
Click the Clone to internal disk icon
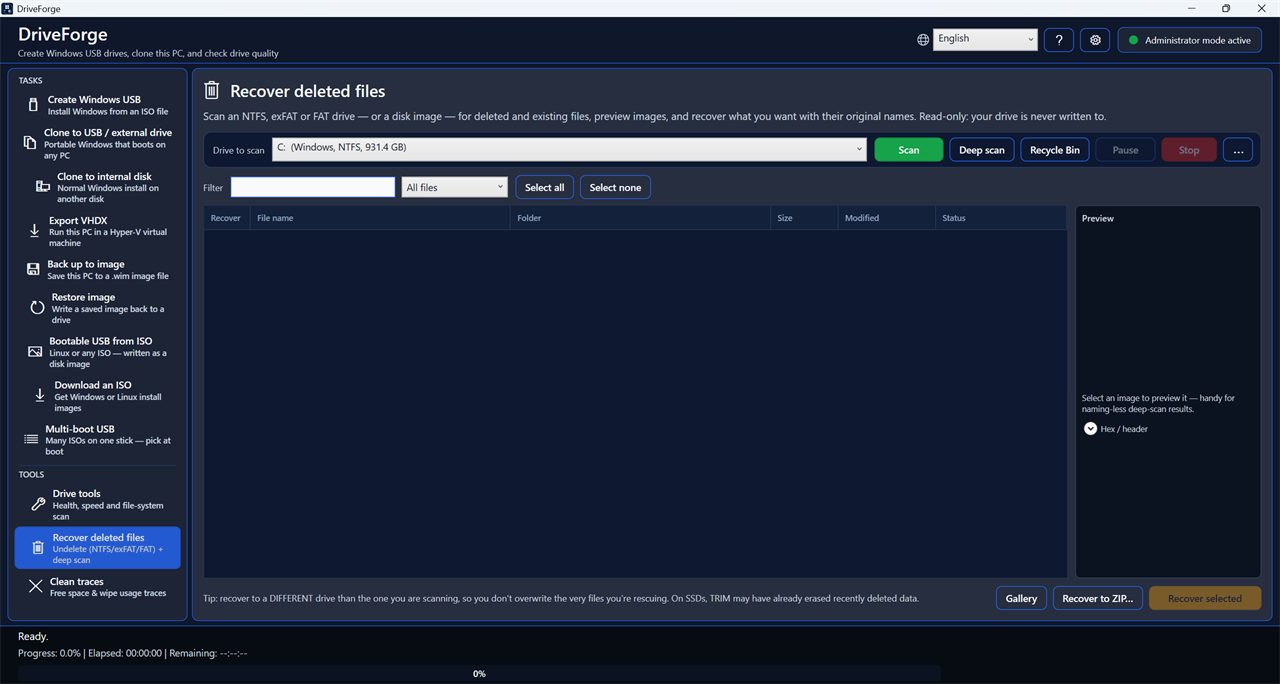[x=43, y=187]
